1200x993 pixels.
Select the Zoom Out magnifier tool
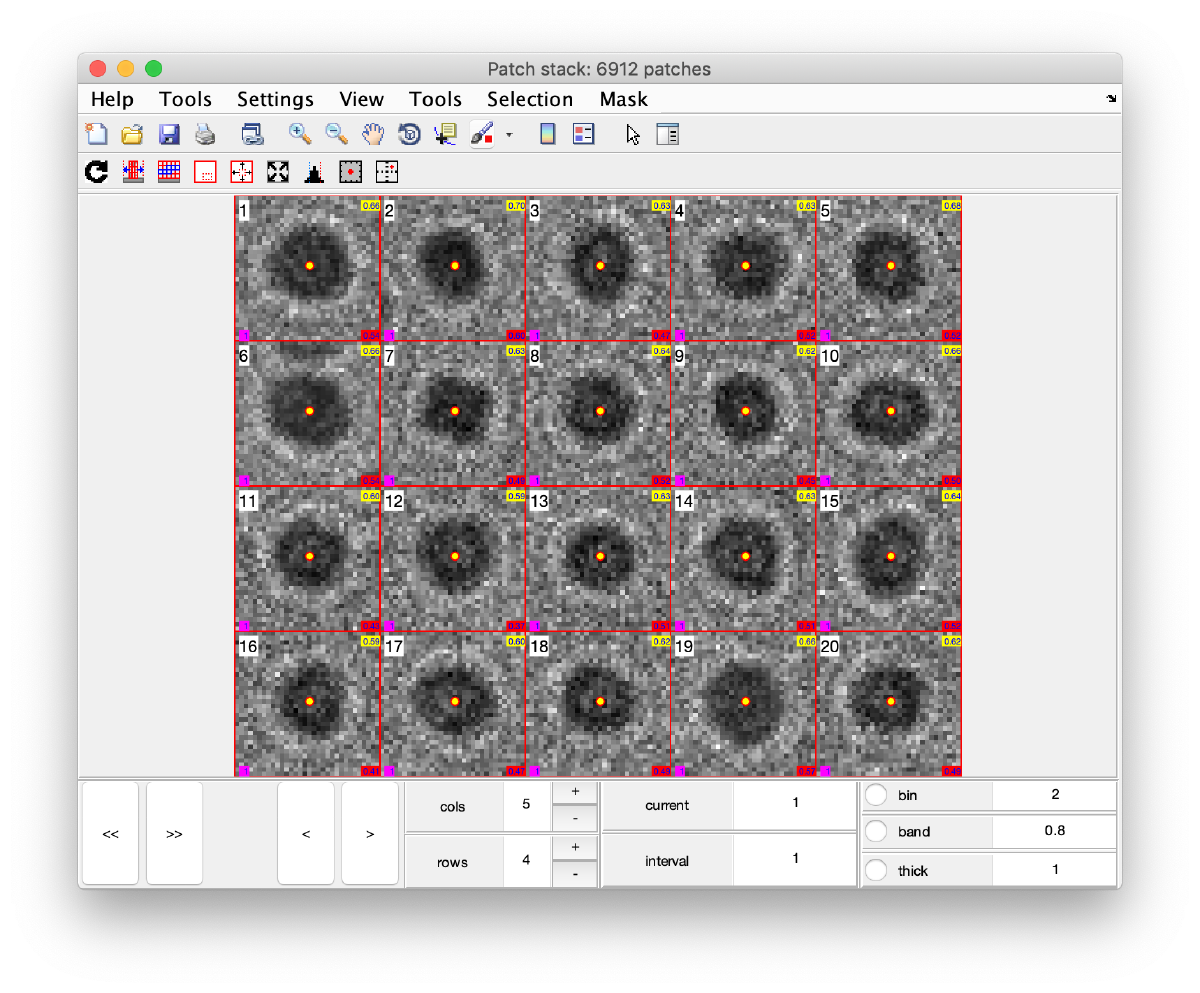(x=336, y=134)
